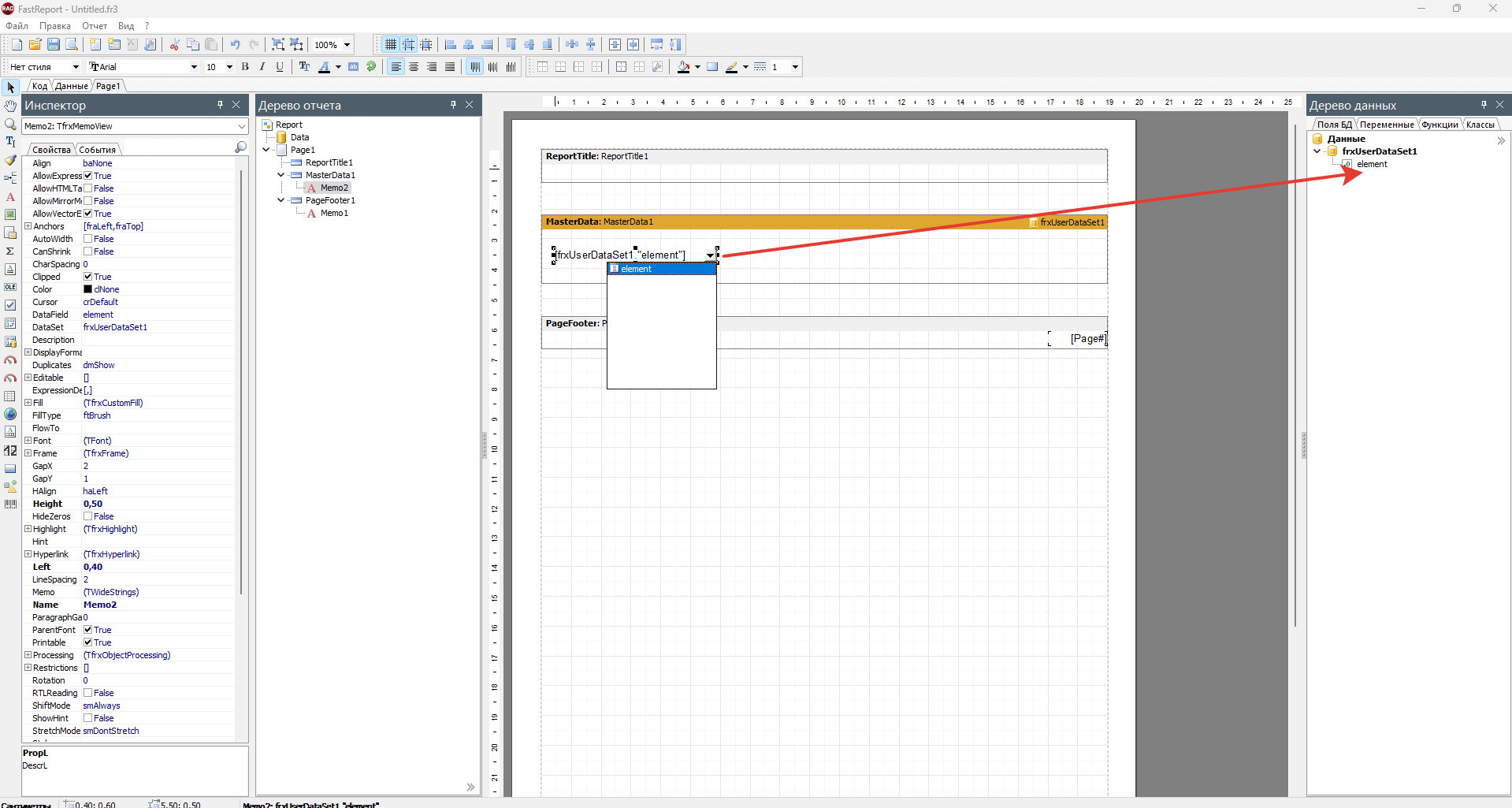The width and height of the screenshot is (1512, 808).
Task: Open style dropdown 'Нет стиля'
Action: tap(76, 67)
